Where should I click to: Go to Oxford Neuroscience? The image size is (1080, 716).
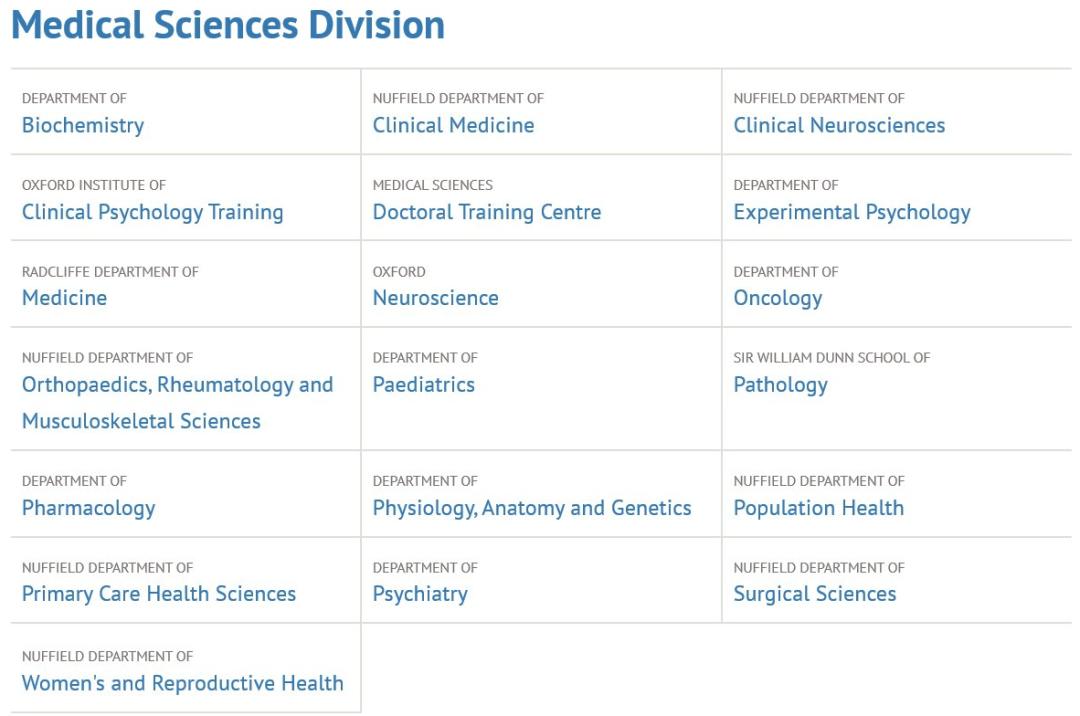coord(435,298)
